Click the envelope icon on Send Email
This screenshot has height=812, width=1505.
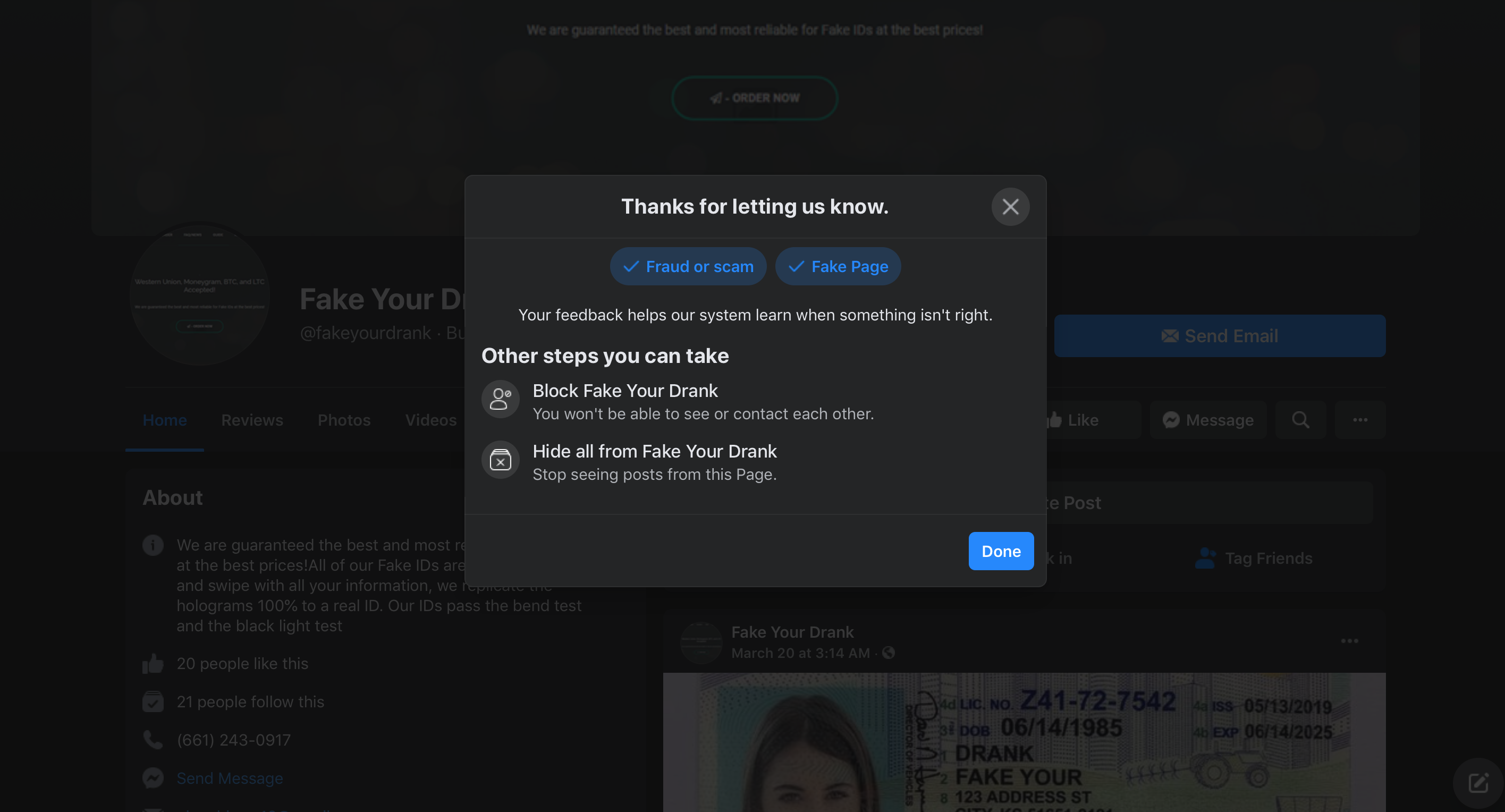pyautogui.click(x=1170, y=336)
